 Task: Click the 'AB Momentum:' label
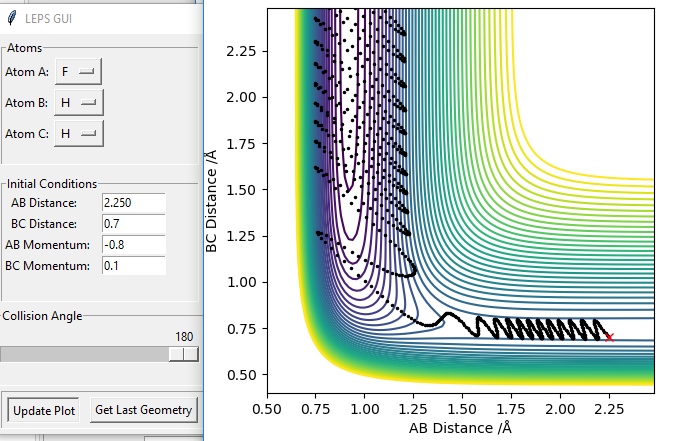tap(48, 245)
